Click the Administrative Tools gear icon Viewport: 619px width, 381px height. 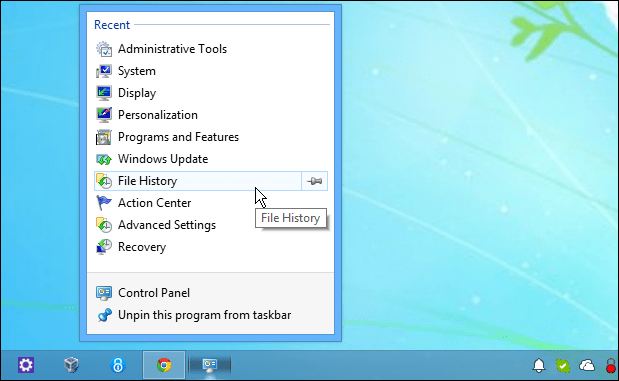104,49
